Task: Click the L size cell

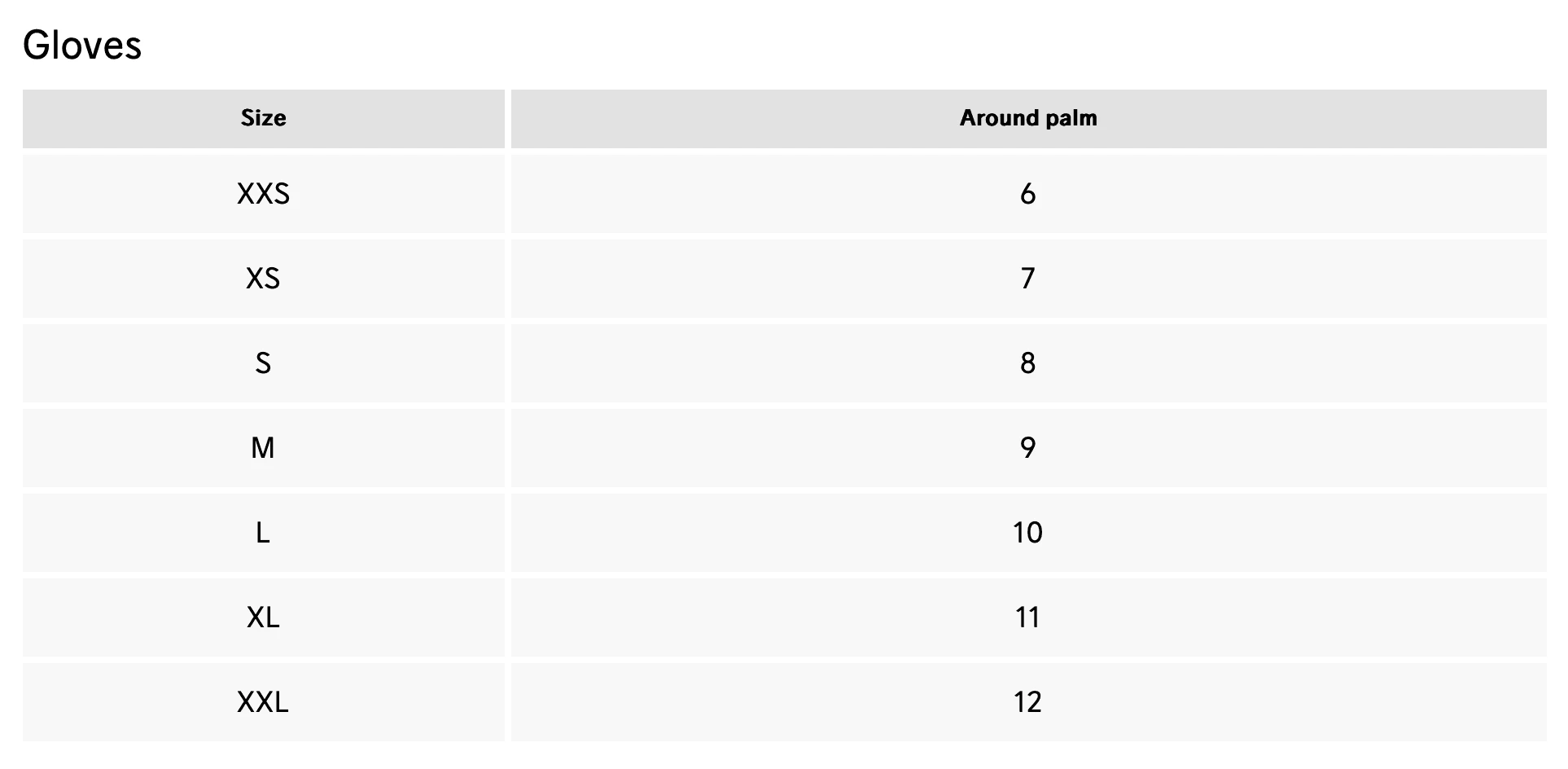Action: point(263,533)
